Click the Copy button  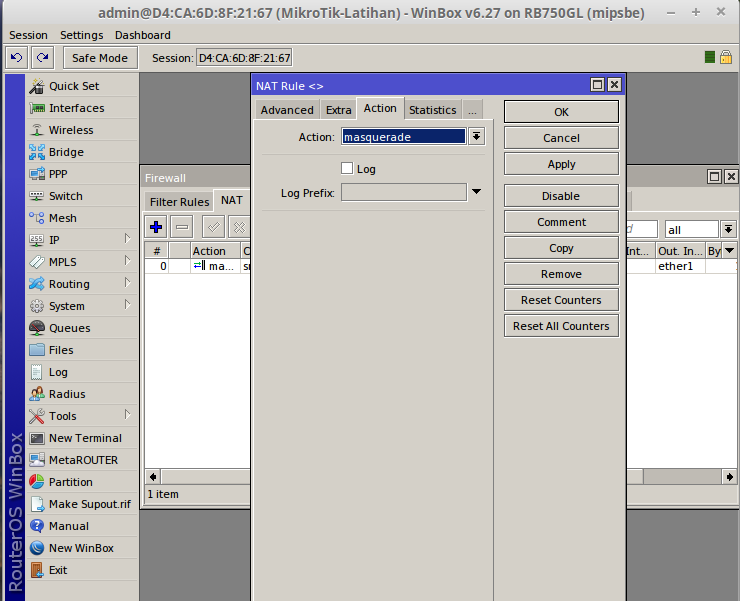[x=561, y=248]
